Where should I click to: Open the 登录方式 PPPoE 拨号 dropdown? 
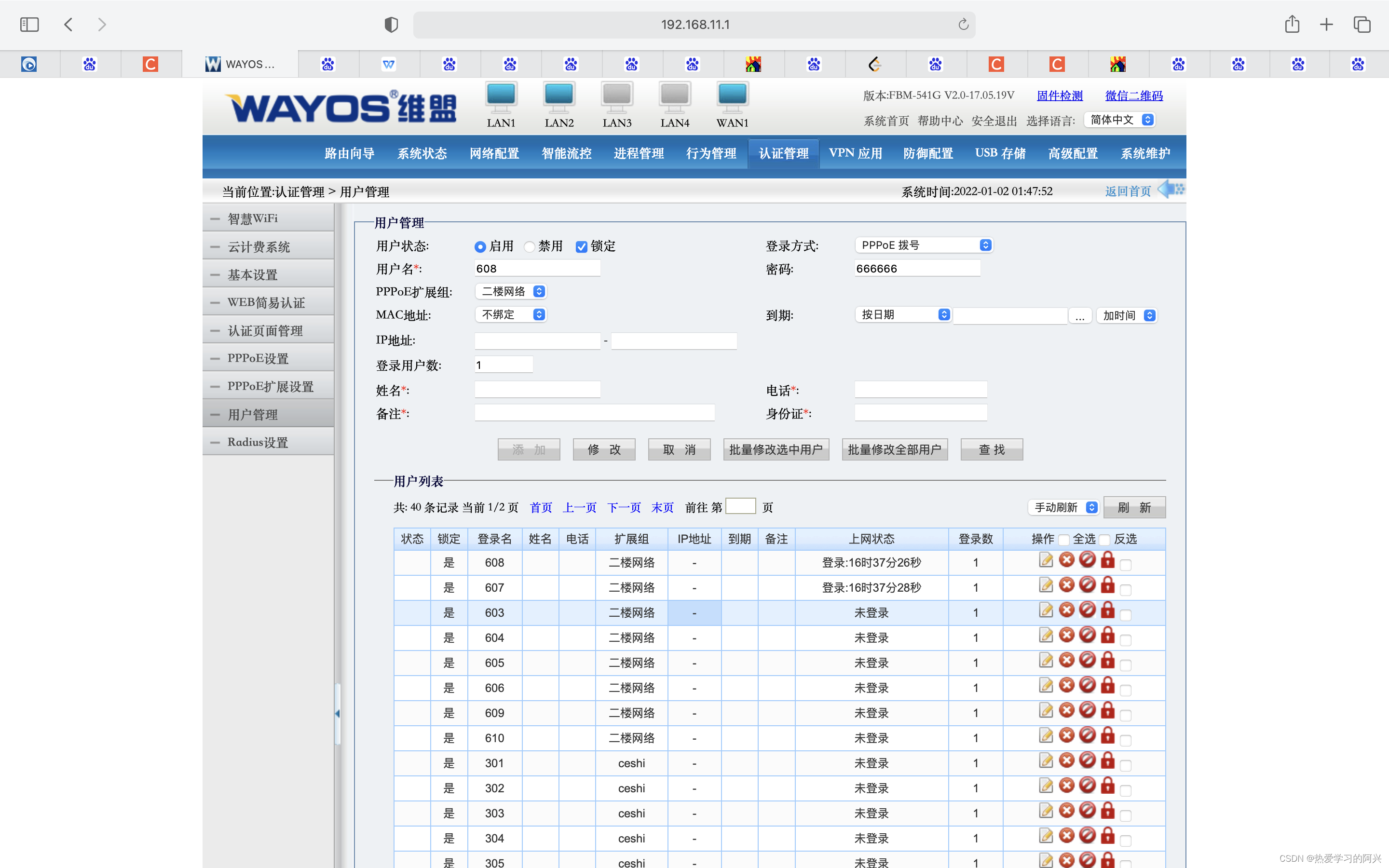924,245
